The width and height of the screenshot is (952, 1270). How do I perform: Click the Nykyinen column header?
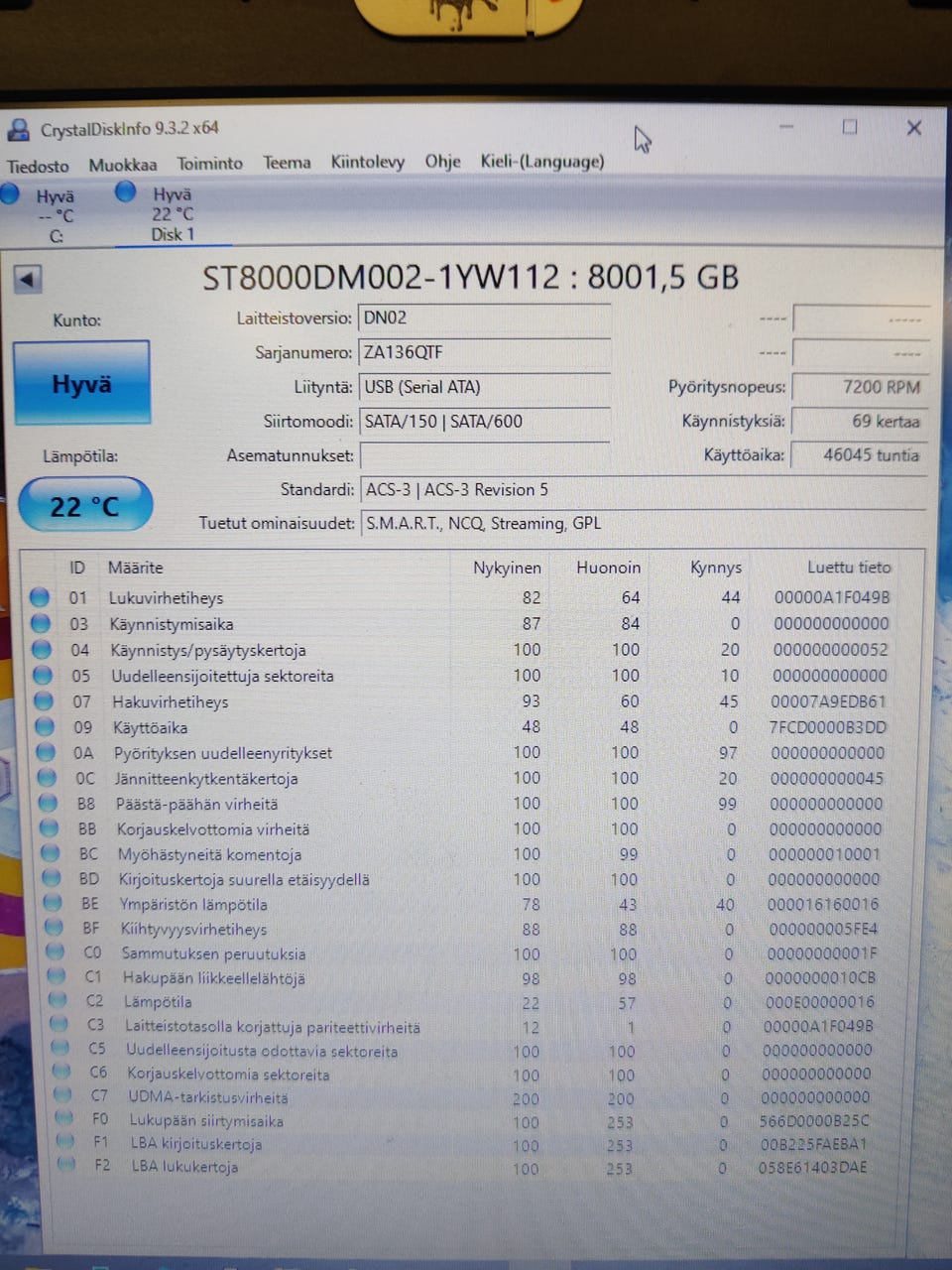point(507,568)
